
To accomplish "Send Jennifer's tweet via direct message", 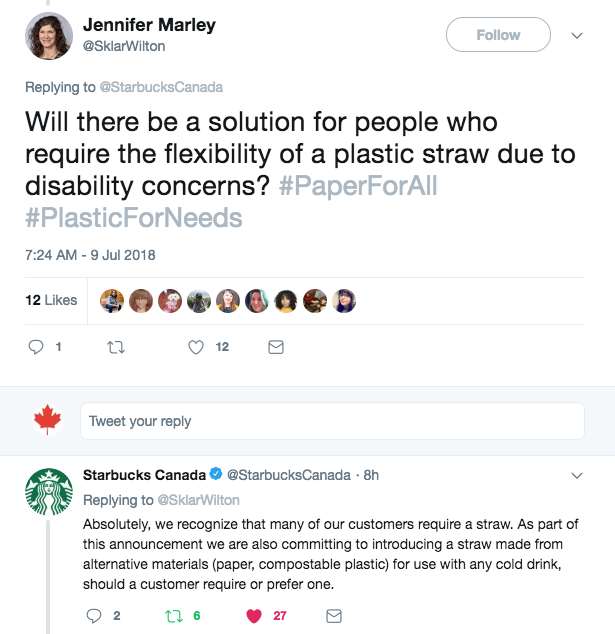I will 276,347.
